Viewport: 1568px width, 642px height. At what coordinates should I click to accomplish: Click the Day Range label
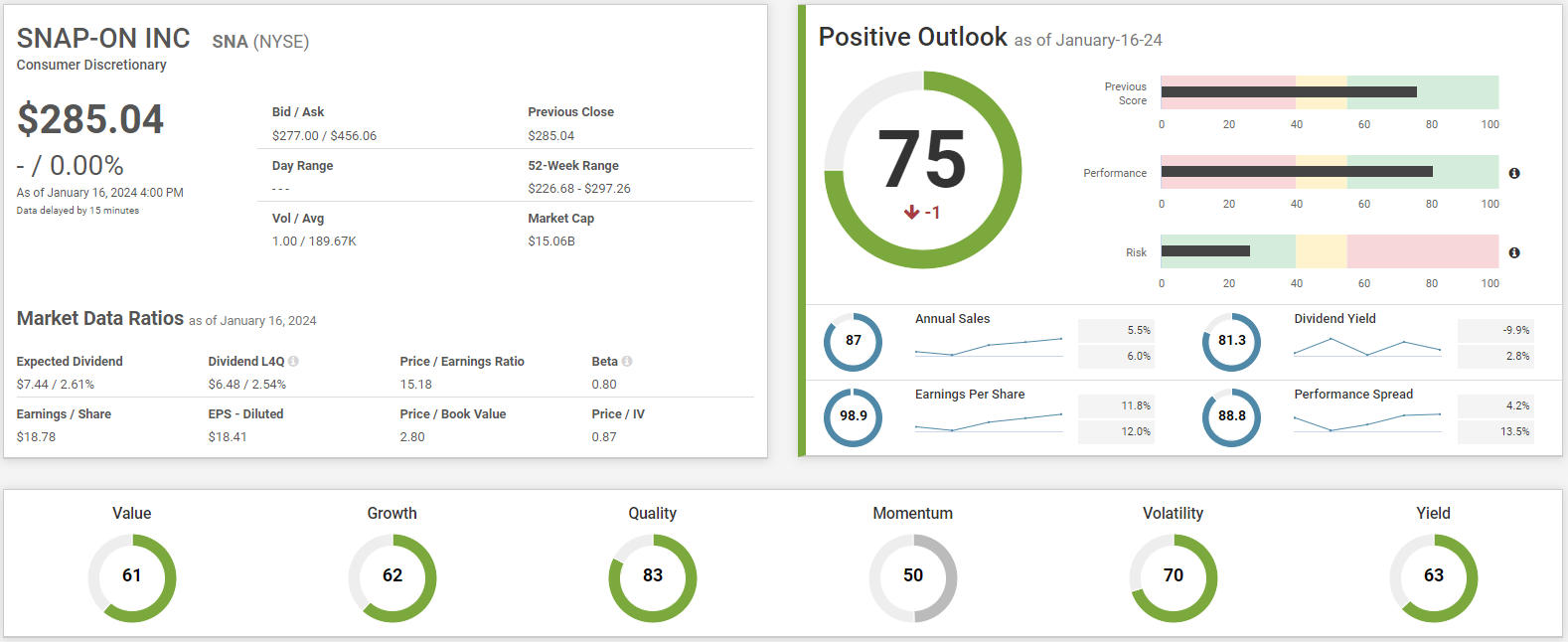point(303,165)
